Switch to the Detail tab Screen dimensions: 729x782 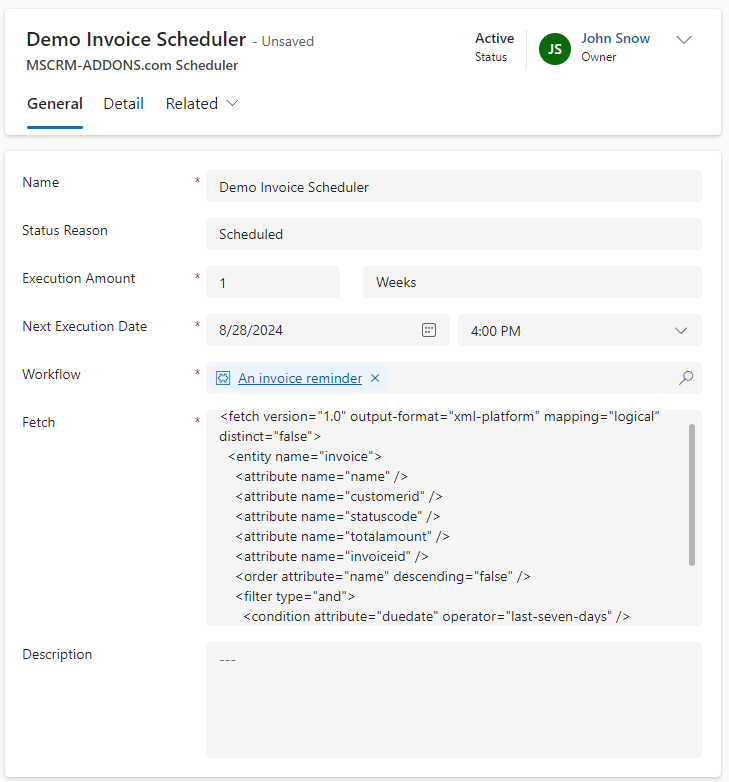(123, 104)
